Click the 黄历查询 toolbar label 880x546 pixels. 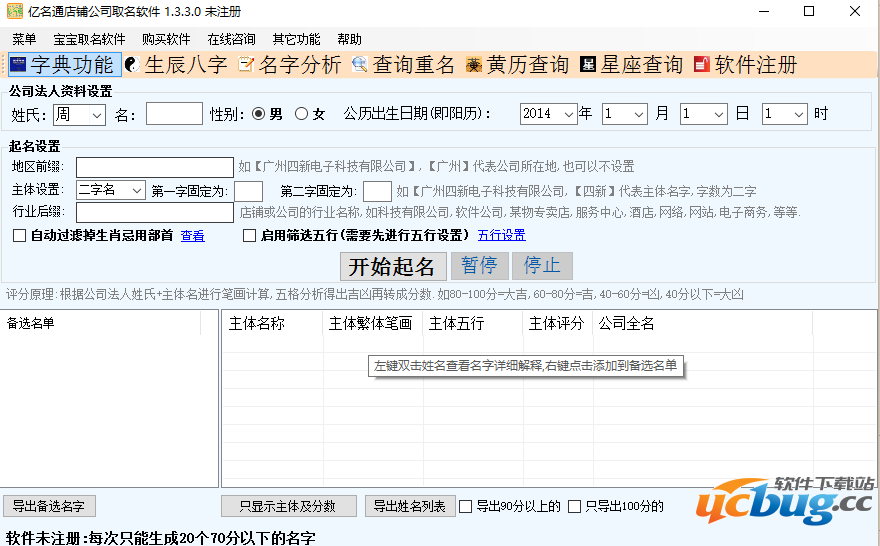coord(528,65)
